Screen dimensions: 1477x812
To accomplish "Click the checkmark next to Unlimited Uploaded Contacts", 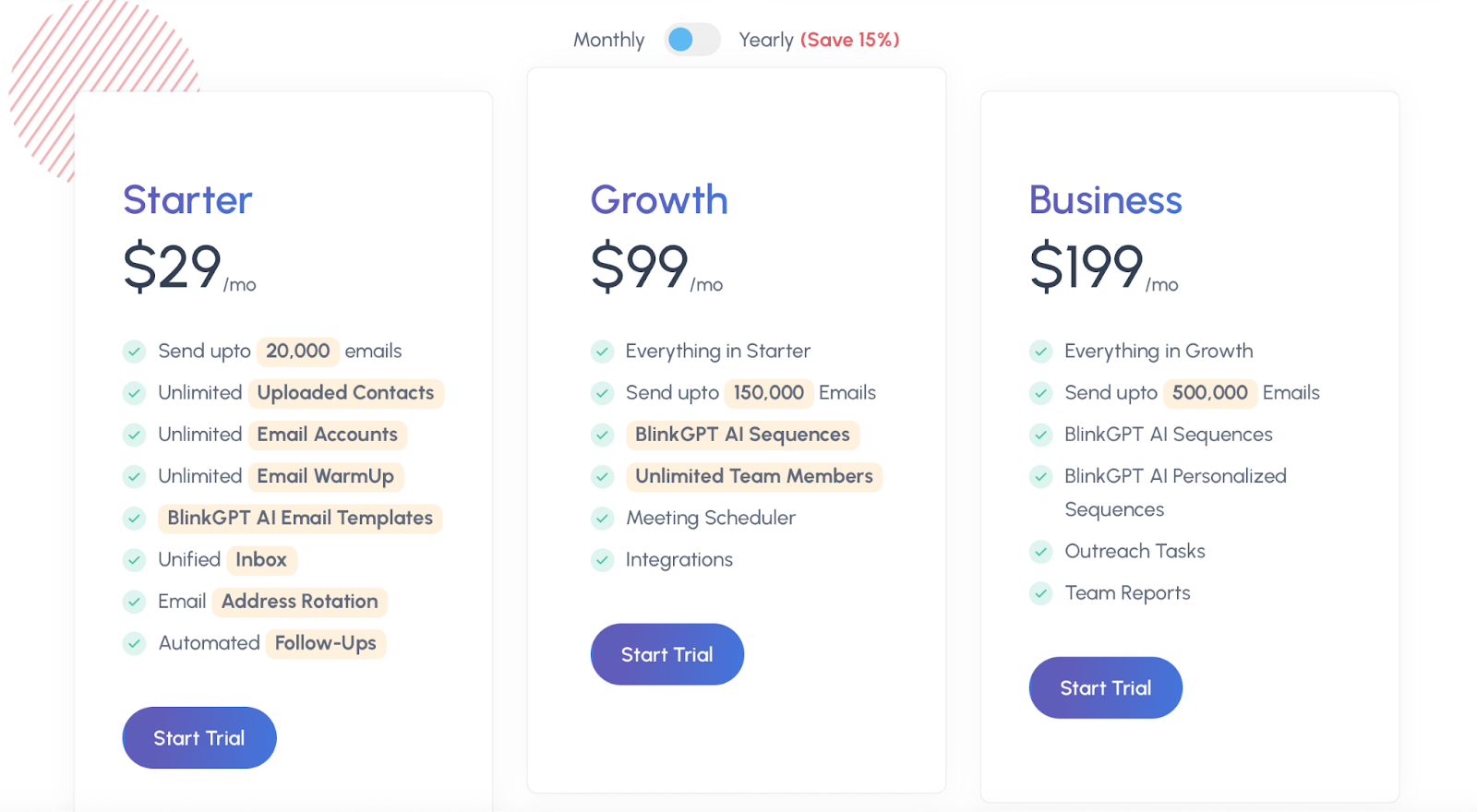I will coord(134,393).
